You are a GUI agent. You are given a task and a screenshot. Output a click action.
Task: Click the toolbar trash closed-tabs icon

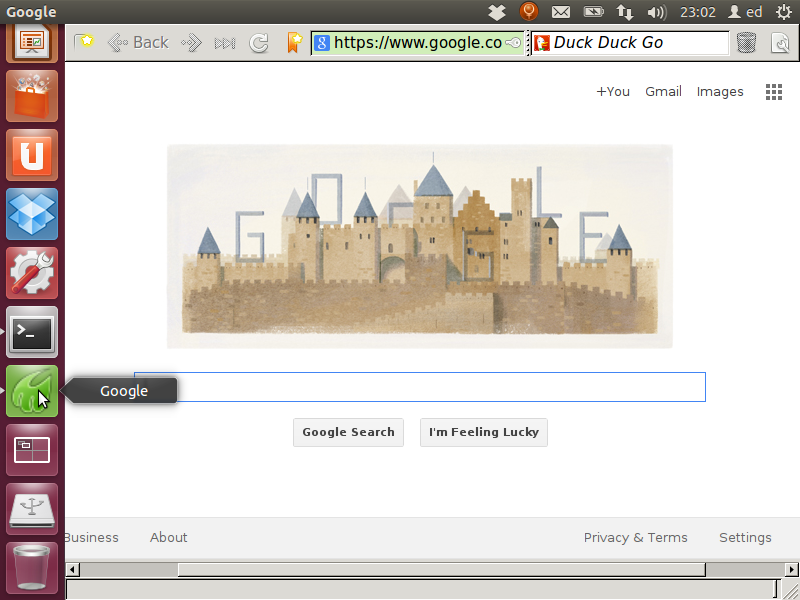point(746,43)
